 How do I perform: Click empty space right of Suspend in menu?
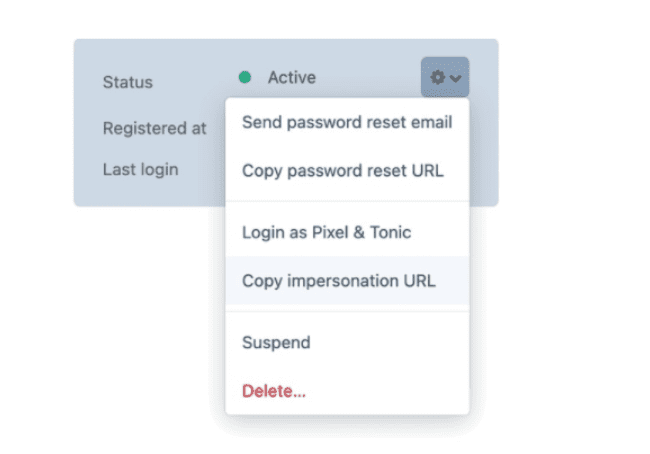coord(400,342)
